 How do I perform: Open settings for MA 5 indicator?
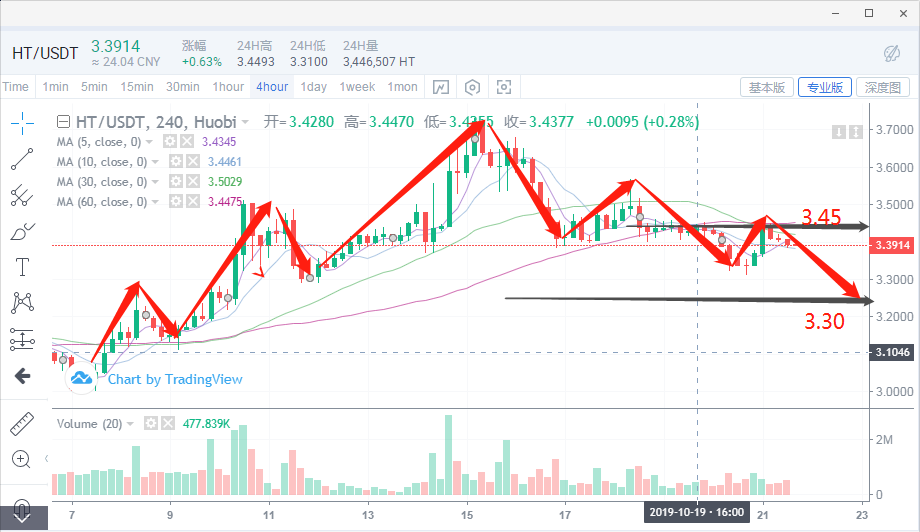point(170,141)
